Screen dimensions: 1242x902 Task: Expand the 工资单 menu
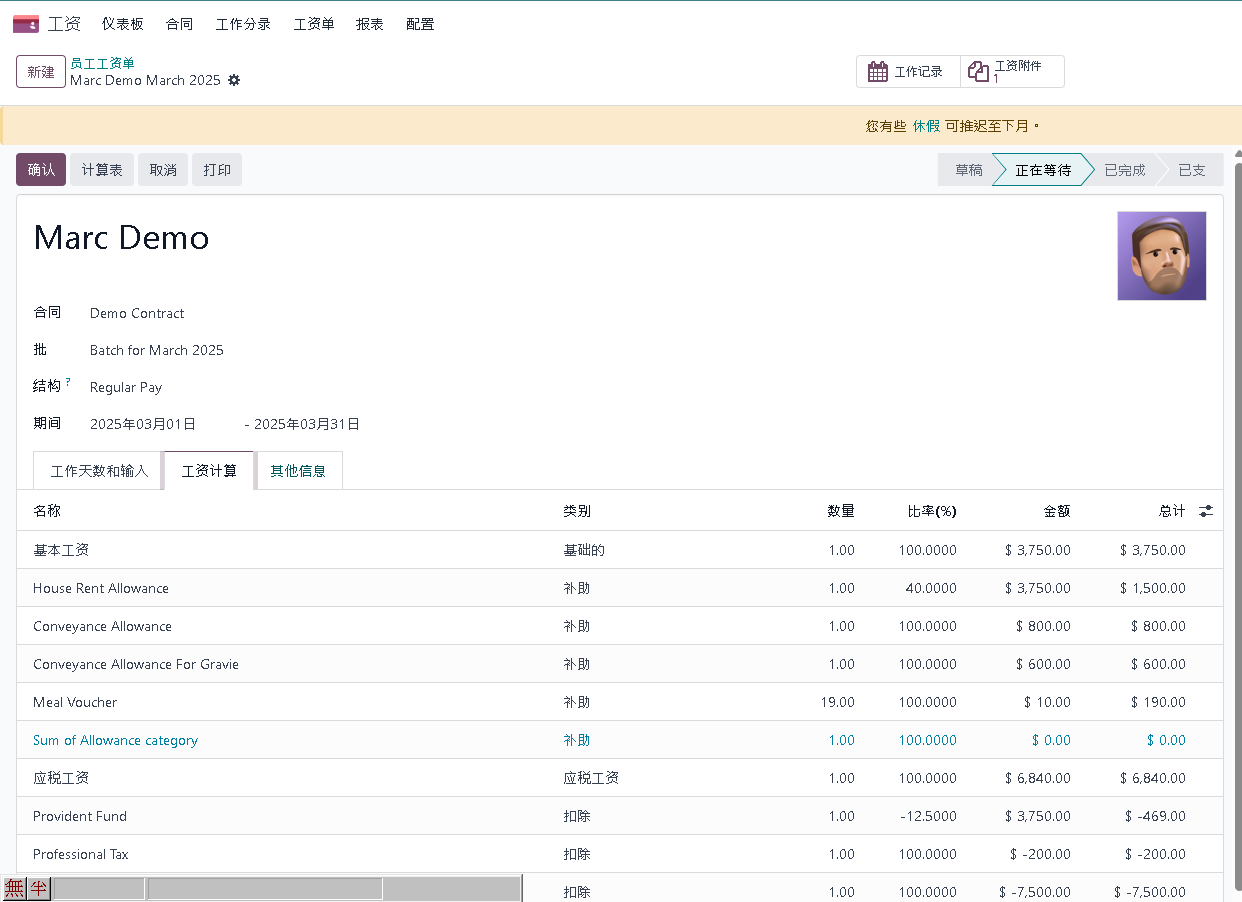pyautogui.click(x=313, y=24)
